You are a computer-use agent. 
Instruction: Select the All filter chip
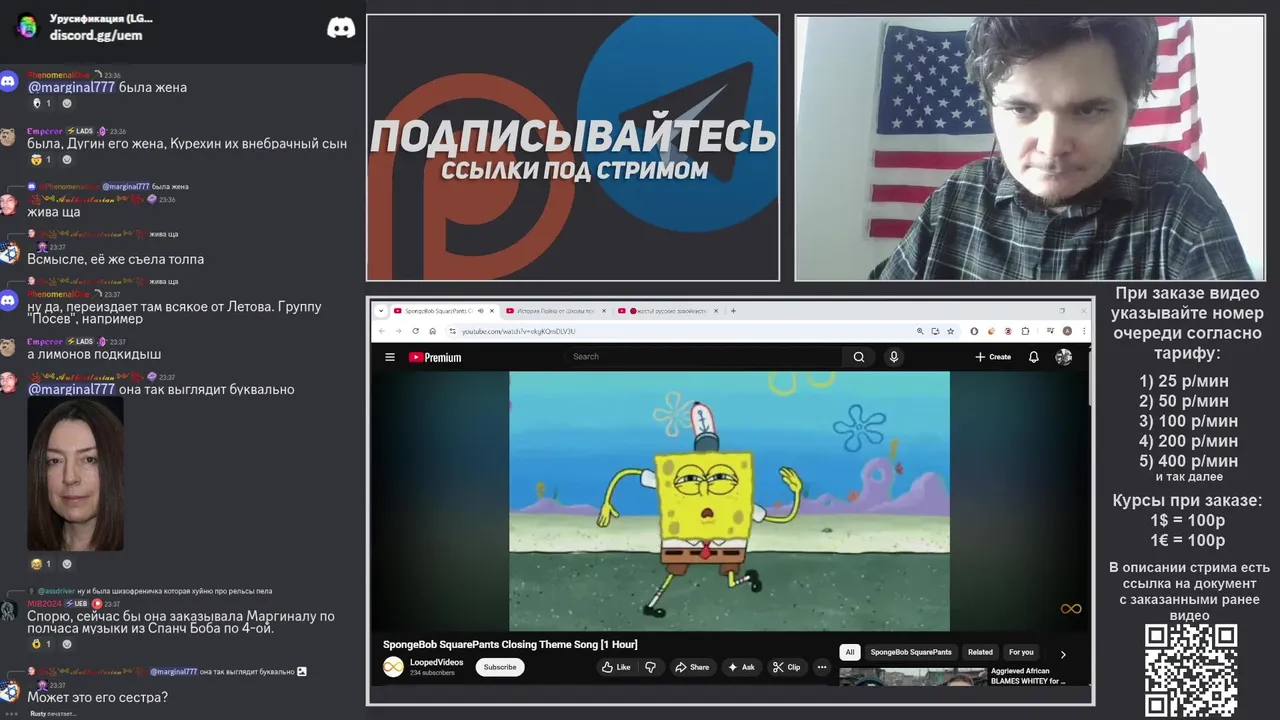[850, 652]
